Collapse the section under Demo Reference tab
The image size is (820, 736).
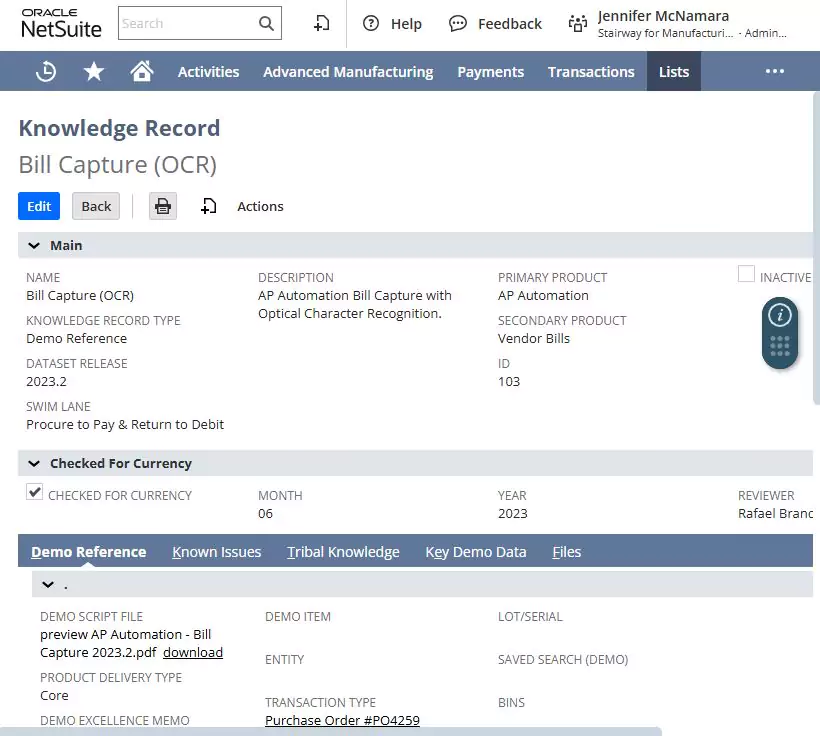48,584
